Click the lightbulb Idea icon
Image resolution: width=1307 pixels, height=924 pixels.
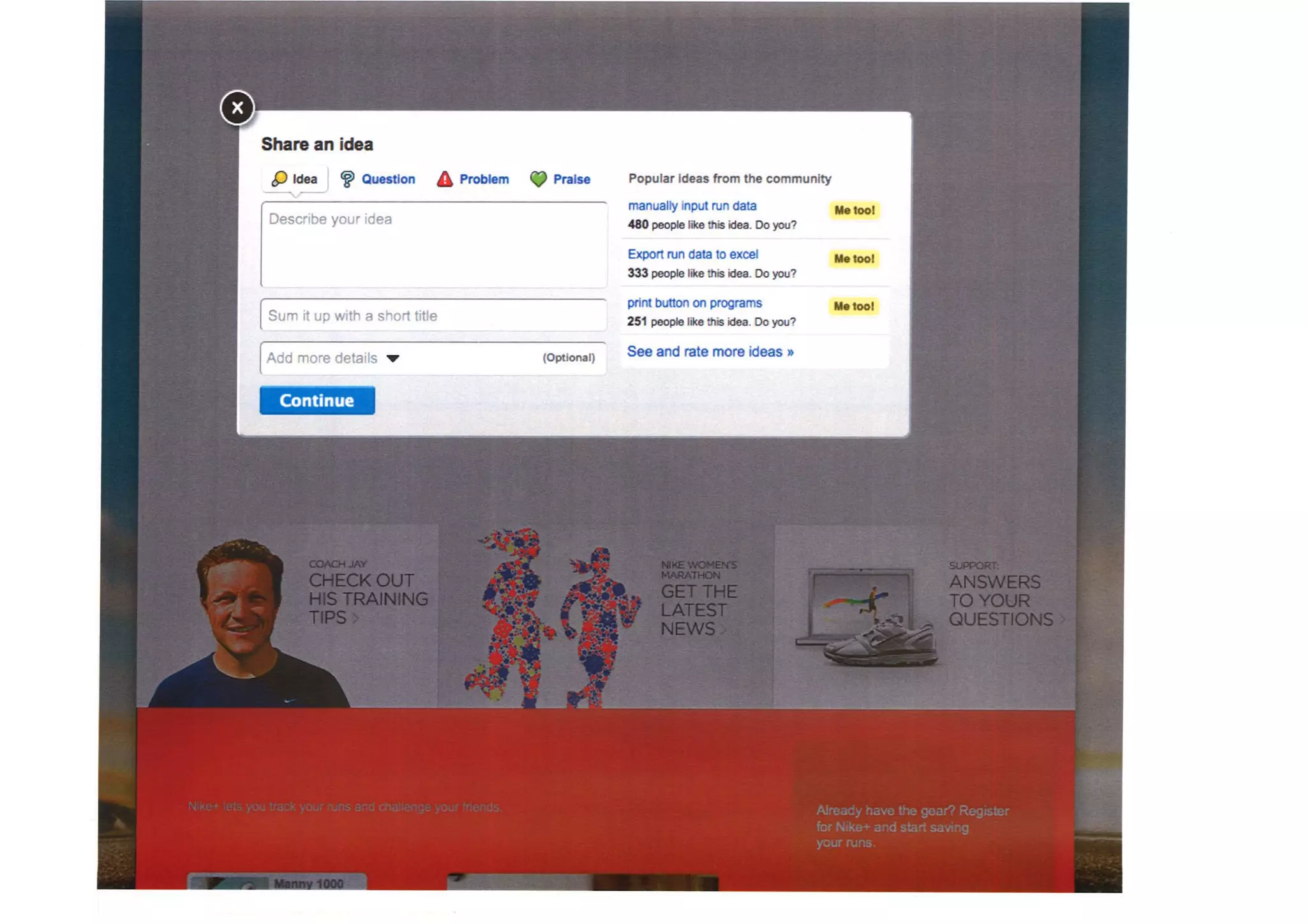point(279,179)
